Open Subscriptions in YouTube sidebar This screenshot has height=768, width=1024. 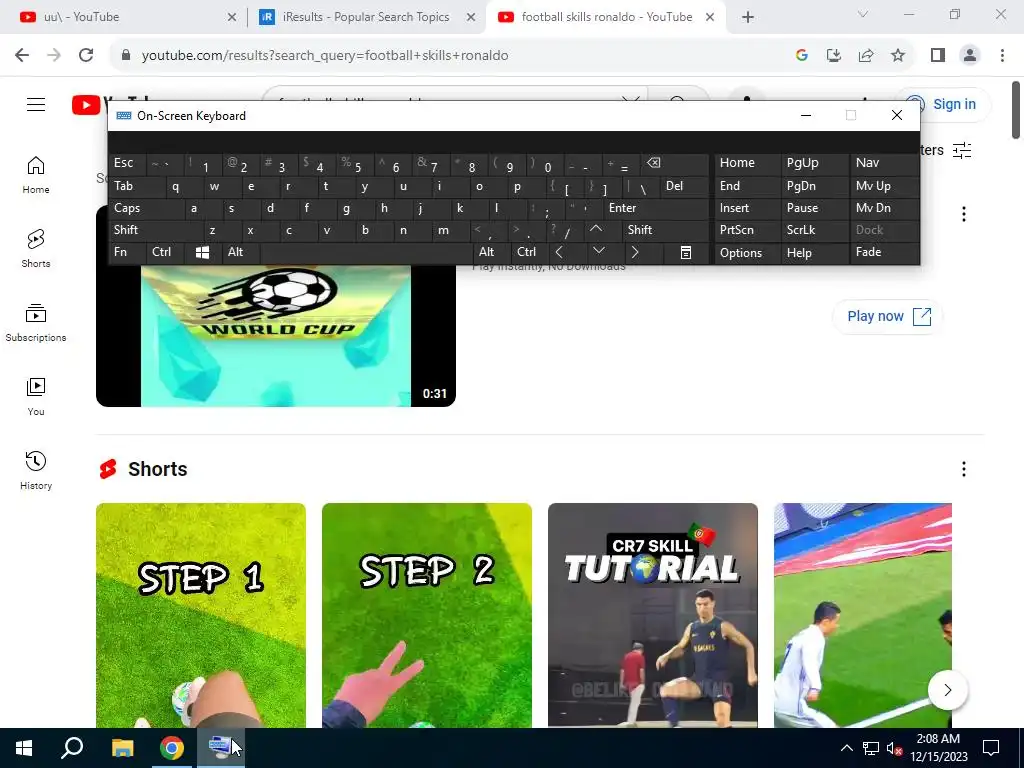point(36,323)
